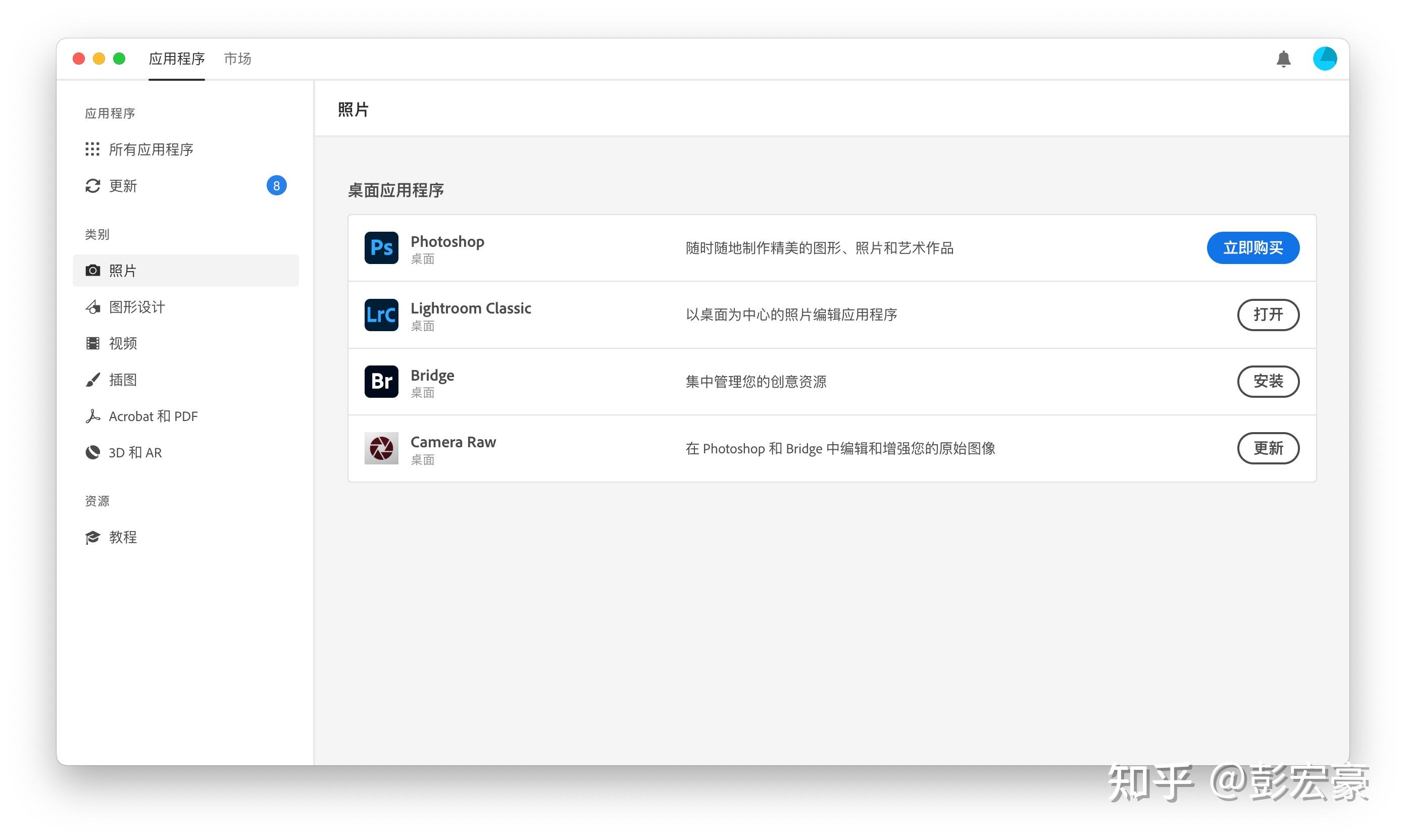This screenshot has width=1406, height=840.
Task: Open the Acrobat 和 PDF category
Action: pyautogui.click(x=153, y=416)
